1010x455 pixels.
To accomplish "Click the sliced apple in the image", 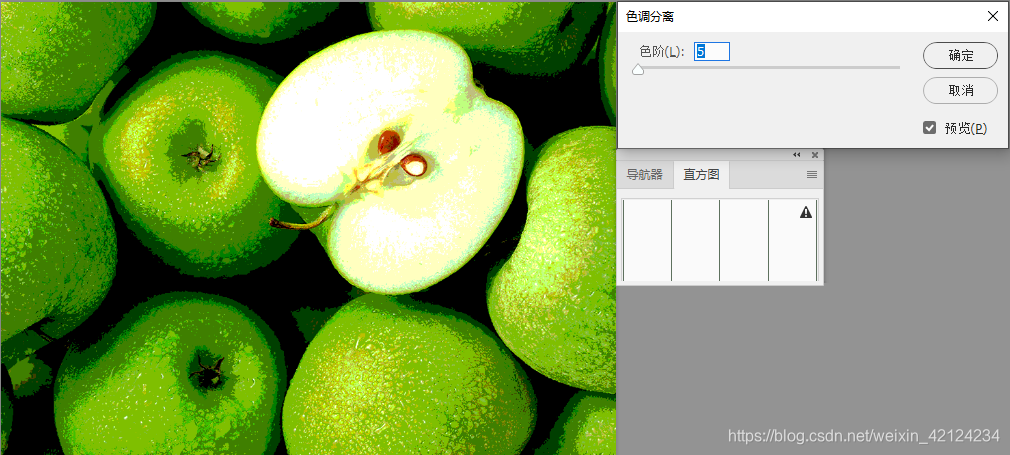I will click(x=392, y=160).
